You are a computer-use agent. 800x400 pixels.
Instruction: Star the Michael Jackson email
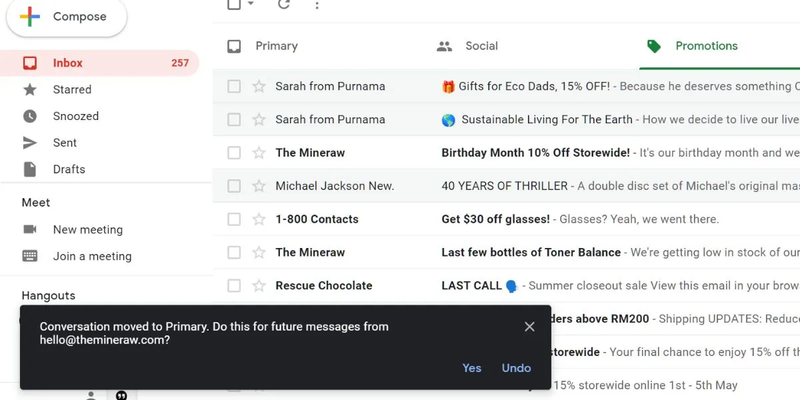point(259,186)
